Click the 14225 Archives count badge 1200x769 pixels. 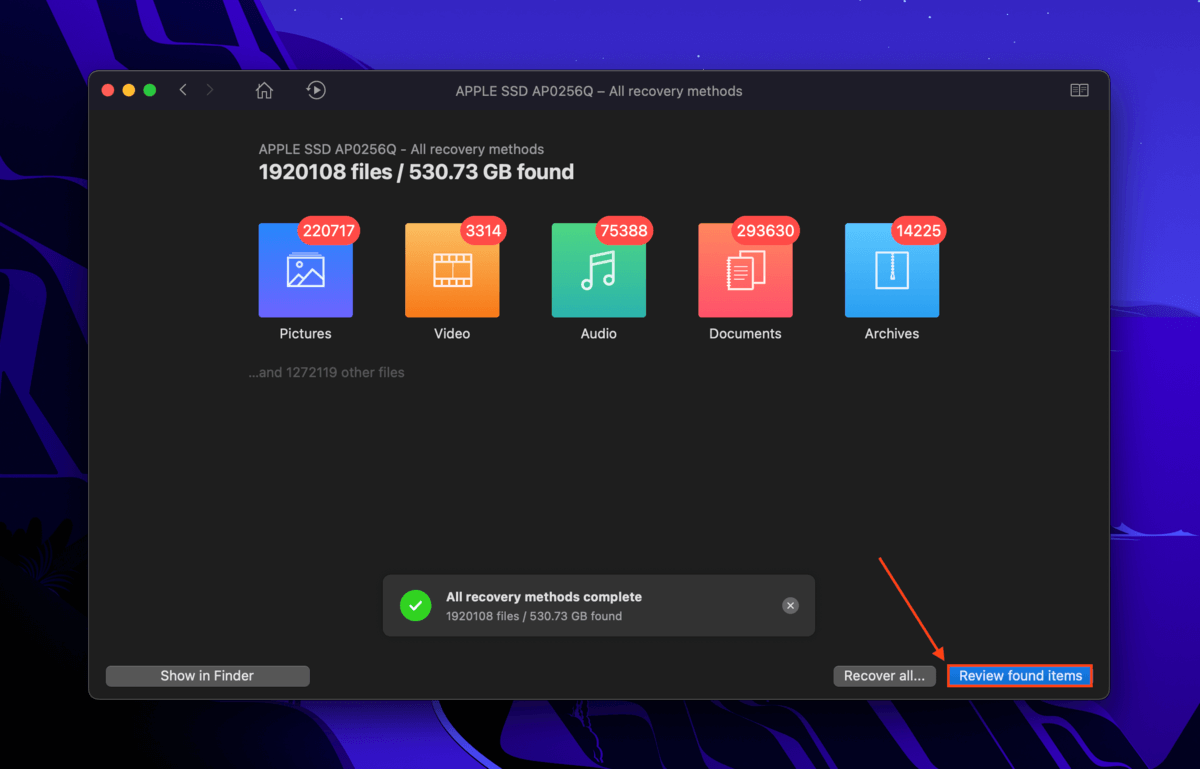coord(918,231)
